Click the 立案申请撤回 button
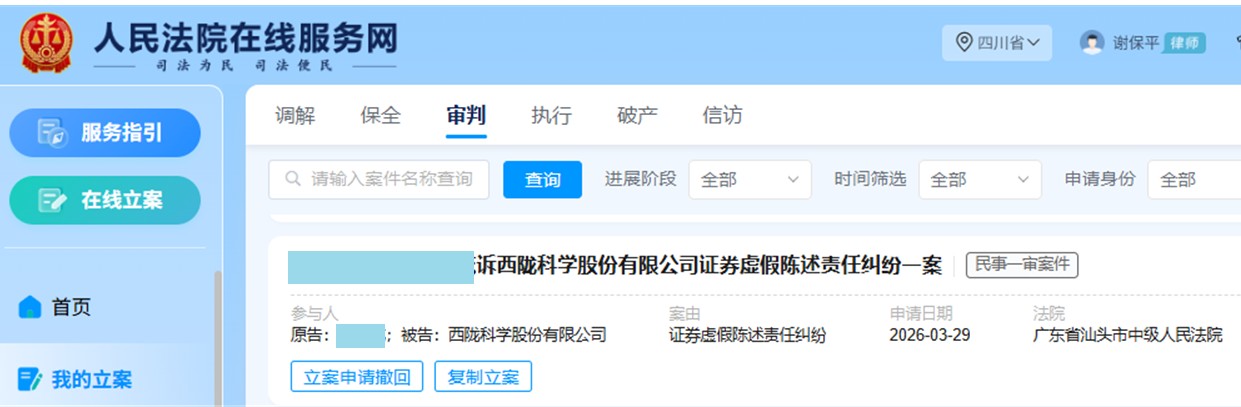 [x=357, y=377]
